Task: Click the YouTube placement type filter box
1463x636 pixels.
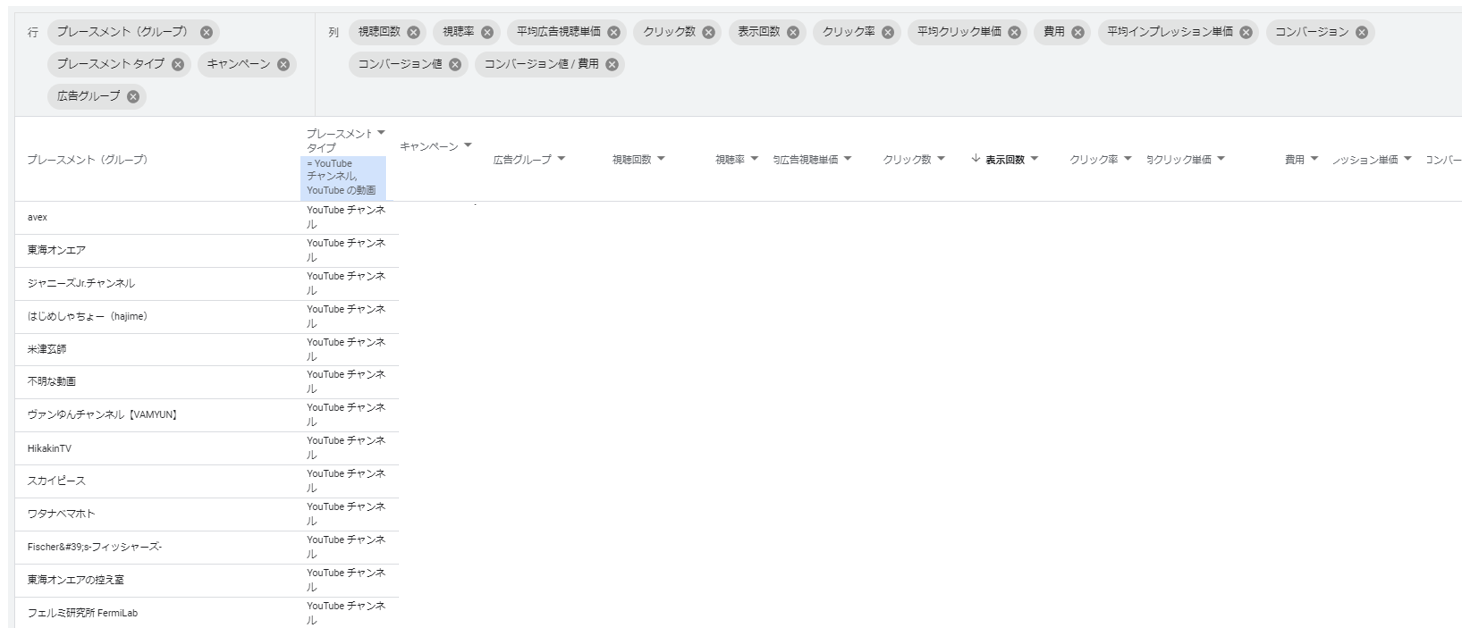Action: tap(343, 177)
